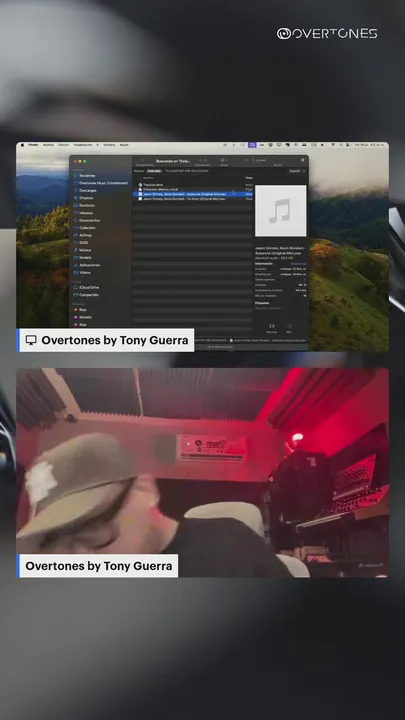
Task: Open Escritorio from the sidebar
Action: [86, 205]
